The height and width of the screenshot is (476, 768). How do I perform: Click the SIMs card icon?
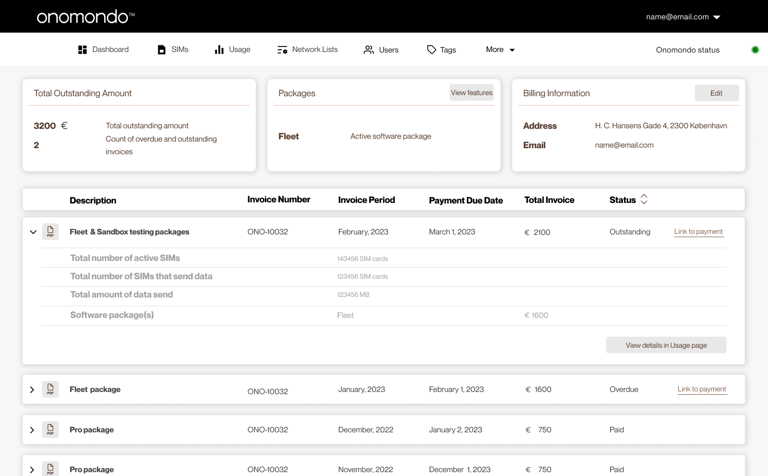coord(162,49)
